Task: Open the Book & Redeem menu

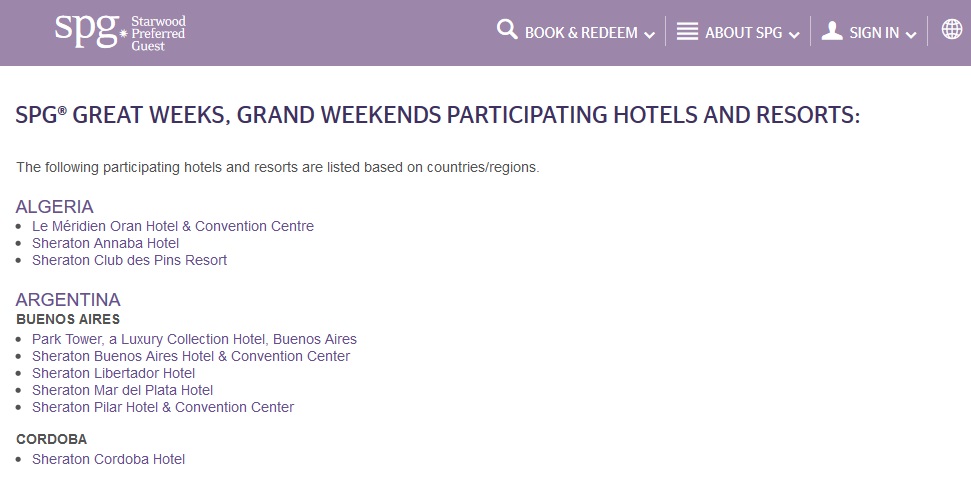Action: [581, 33]
